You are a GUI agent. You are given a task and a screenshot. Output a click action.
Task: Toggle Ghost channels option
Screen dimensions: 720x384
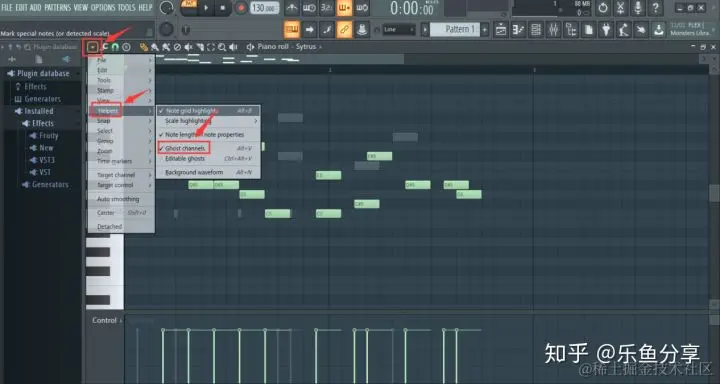pos(209,148)
